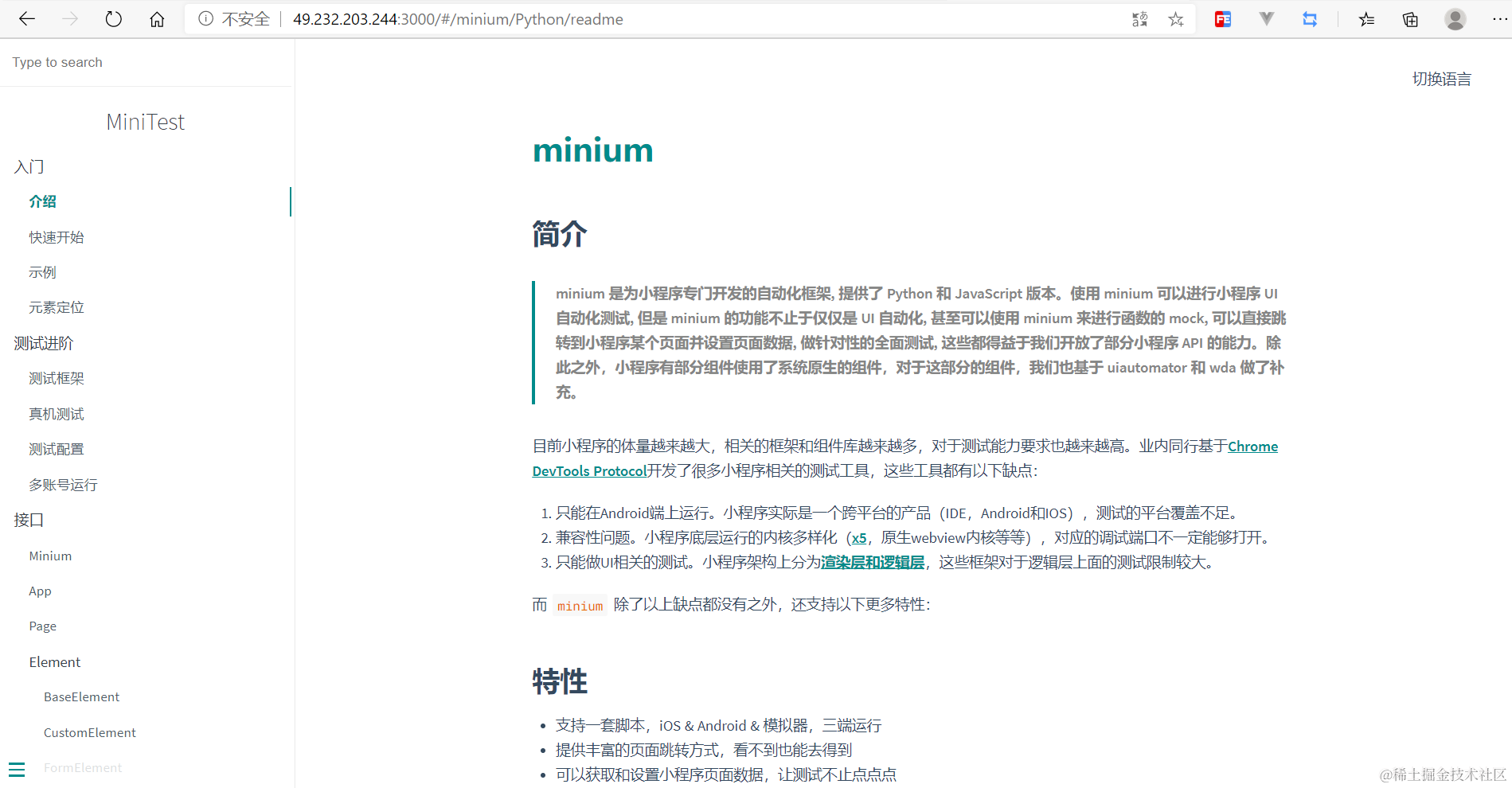1512x788 pixels.
Task: Click the MiniTest sidebar title
Action: 146,122
